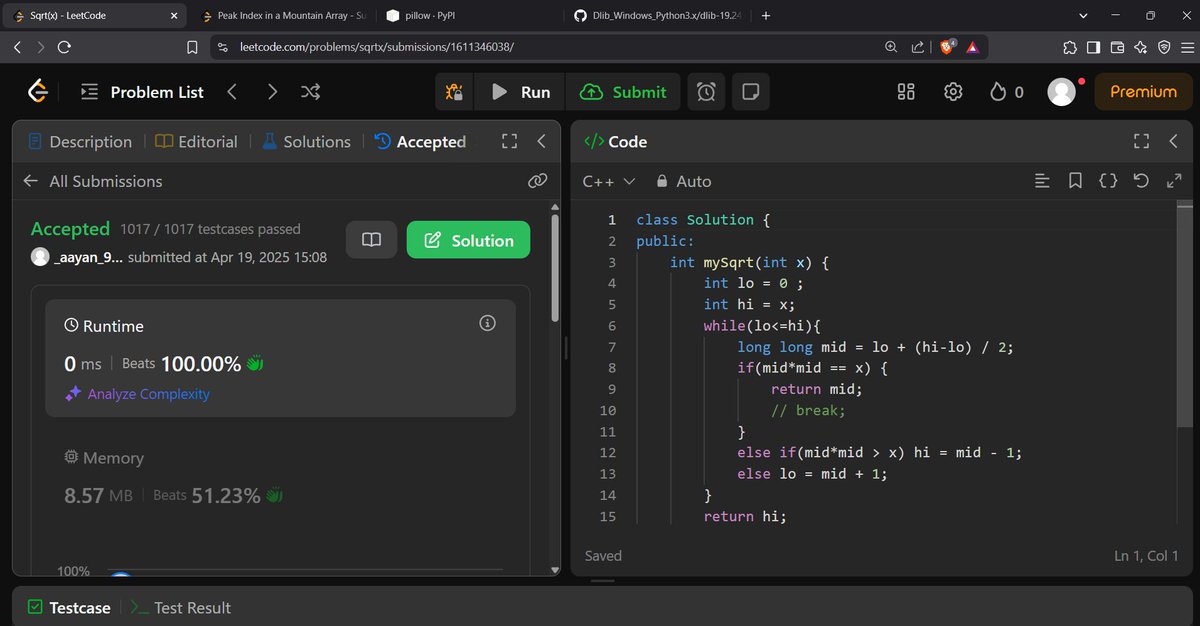Image resolution: width=1200 pixels, height=626 pixels.
Task: Open the timer alarm clock icon
Action: pos(706,92)
